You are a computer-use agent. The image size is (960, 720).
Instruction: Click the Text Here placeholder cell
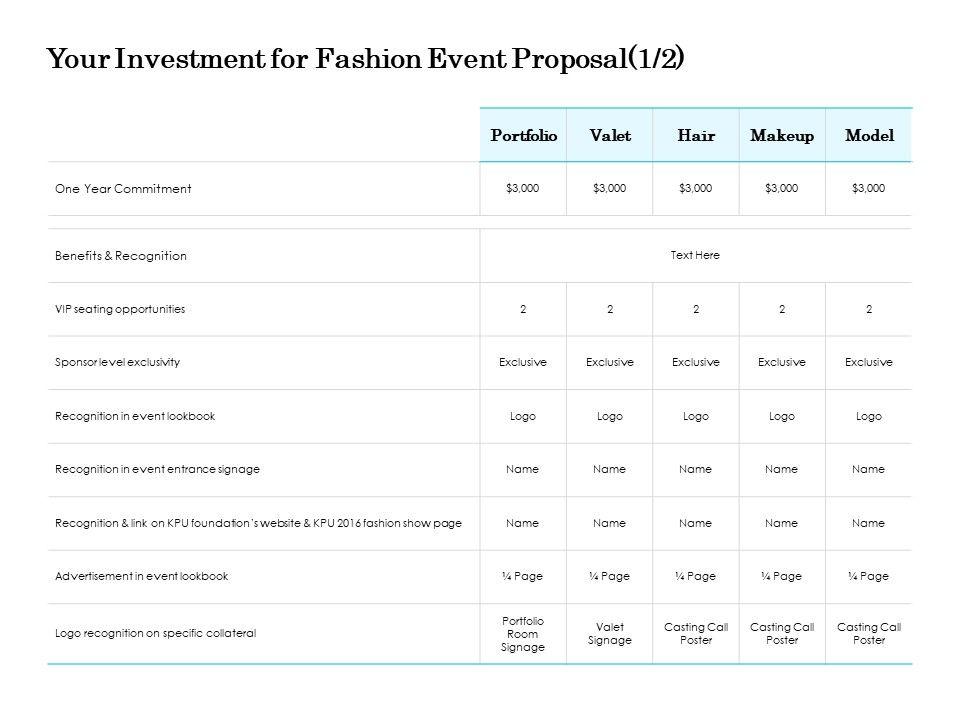(695, 255)
